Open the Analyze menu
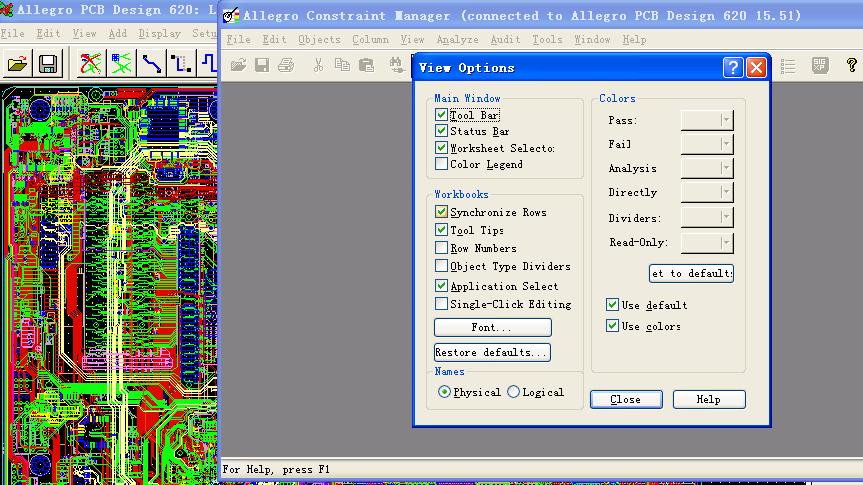The image size is (863, 485). (457, 40)
